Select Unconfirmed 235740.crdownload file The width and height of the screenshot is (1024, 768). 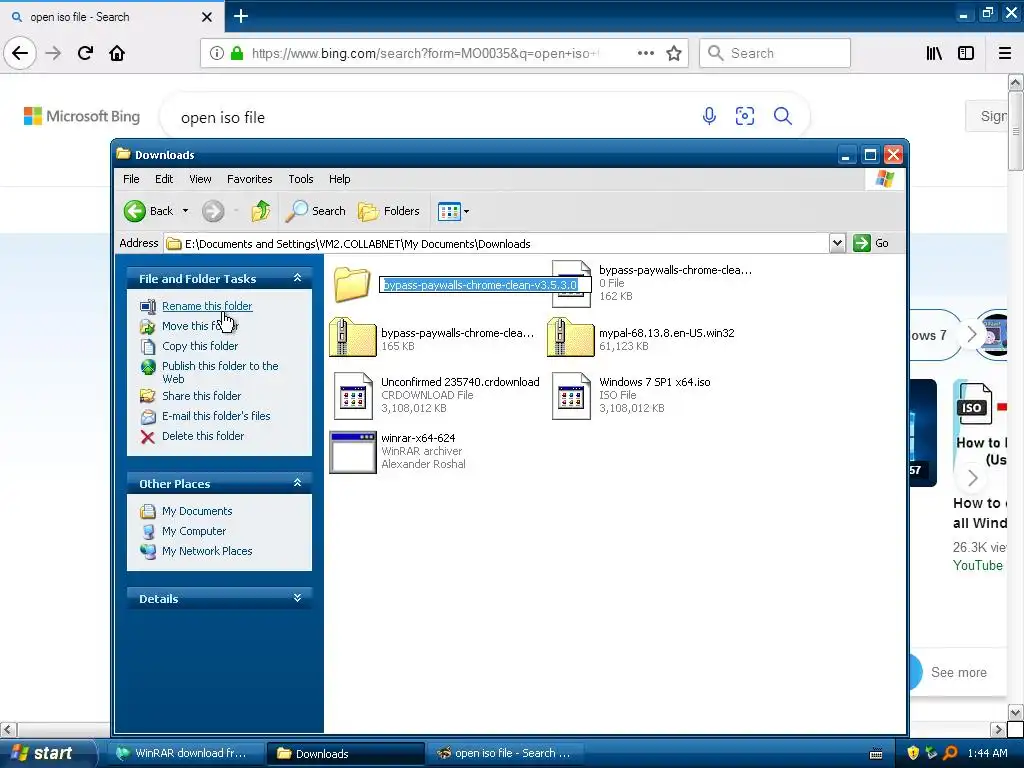coord(436,395)
